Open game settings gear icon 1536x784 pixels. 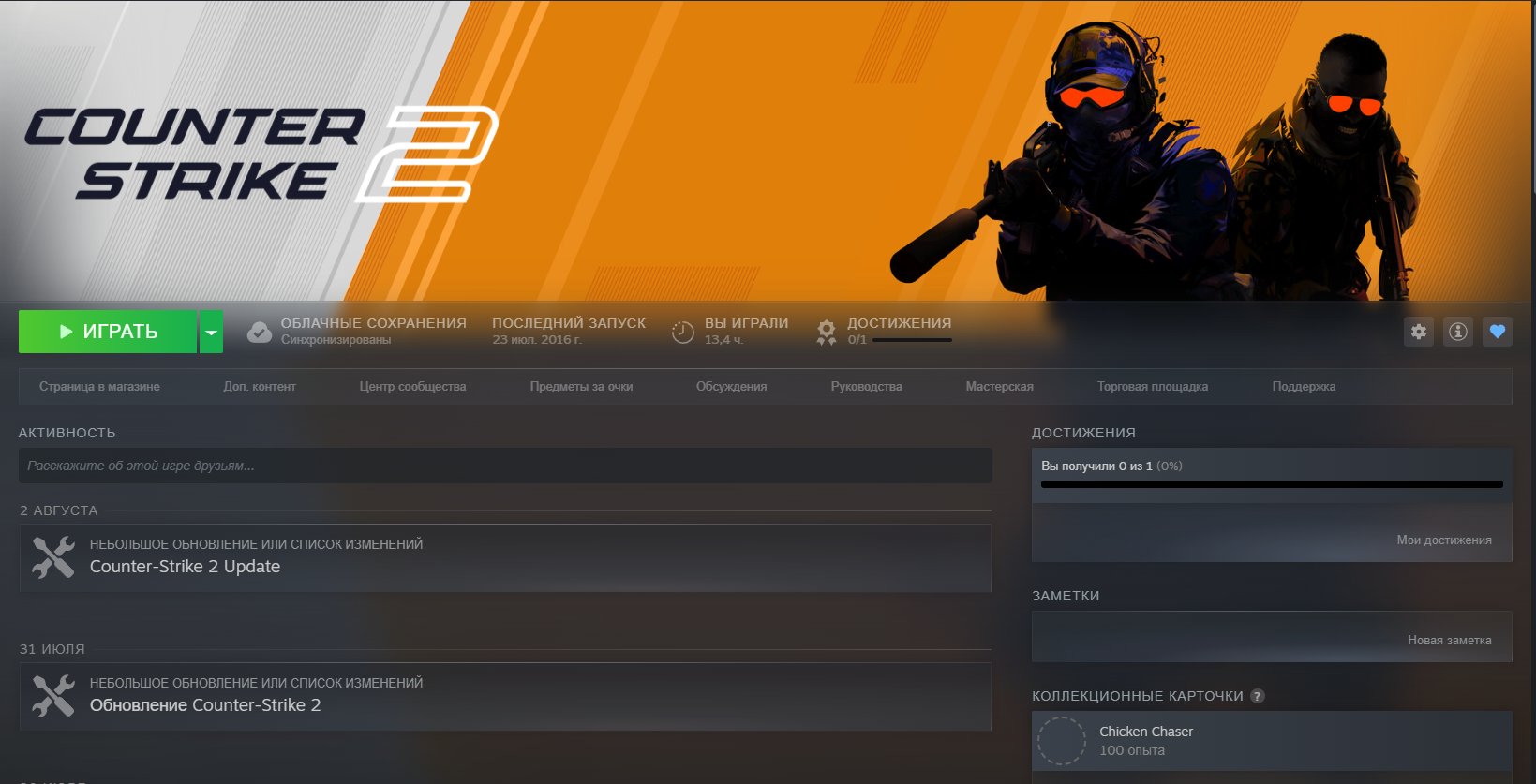coord(1419,332)
